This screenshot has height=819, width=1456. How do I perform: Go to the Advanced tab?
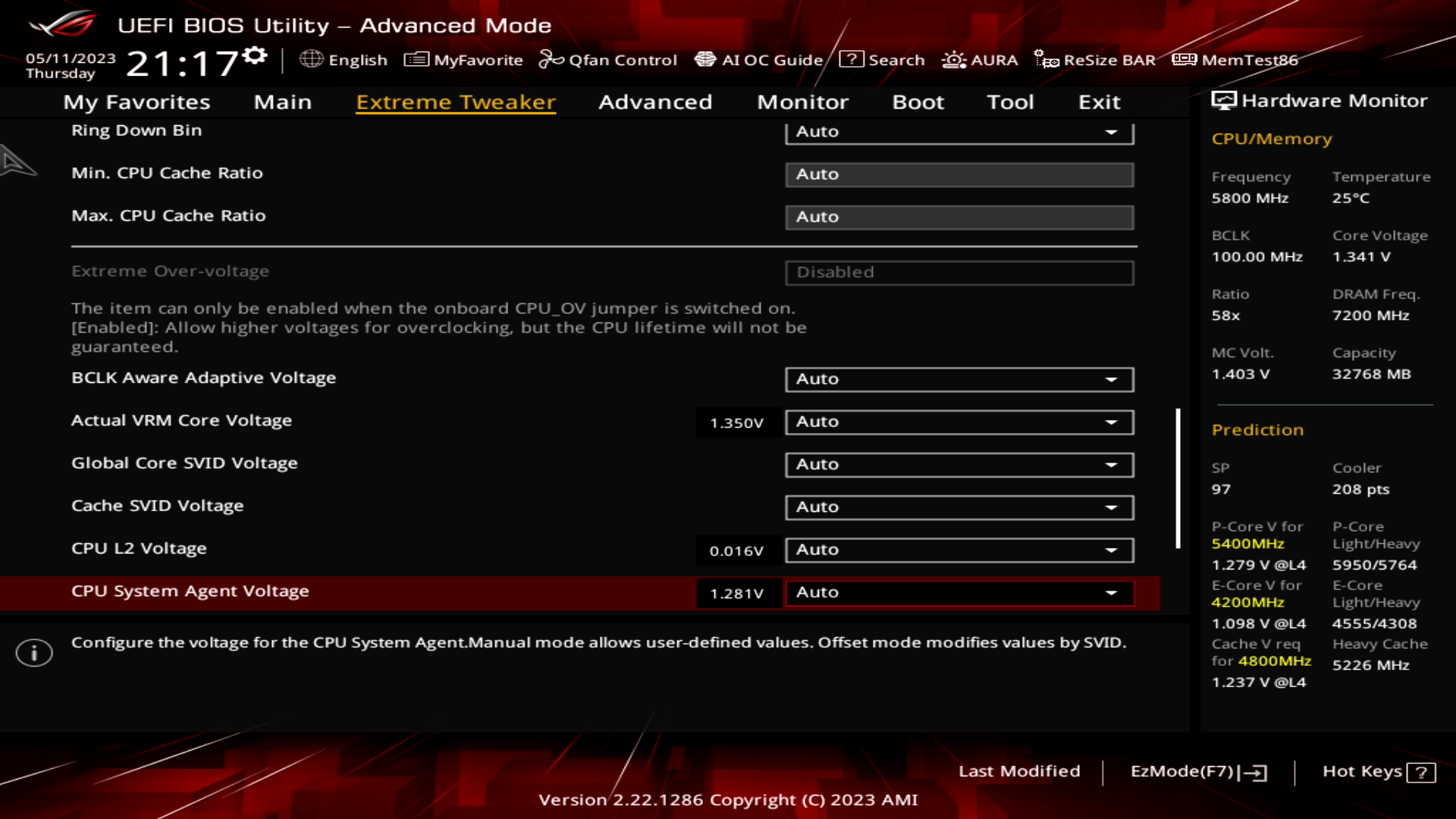click(x=655, y=102)
